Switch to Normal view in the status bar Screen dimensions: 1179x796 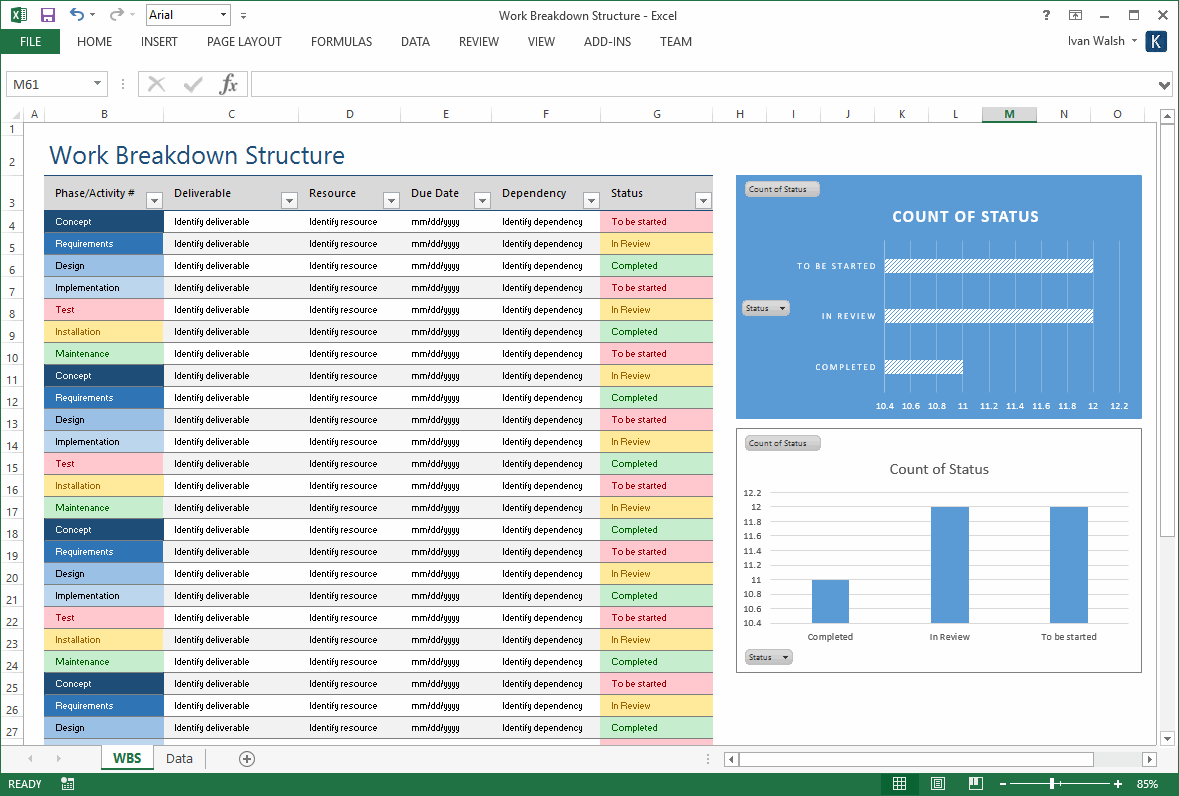[x=899, y=784]
